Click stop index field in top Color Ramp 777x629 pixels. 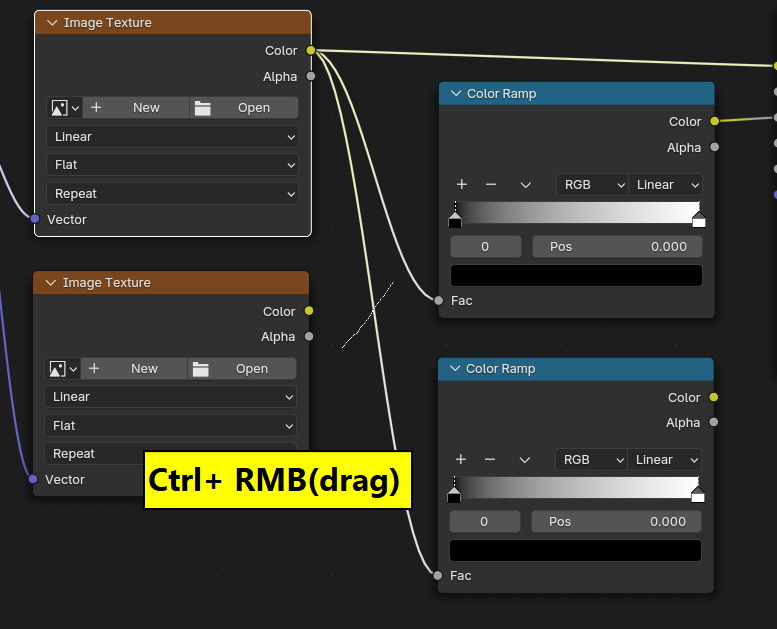tap(486, 246)
